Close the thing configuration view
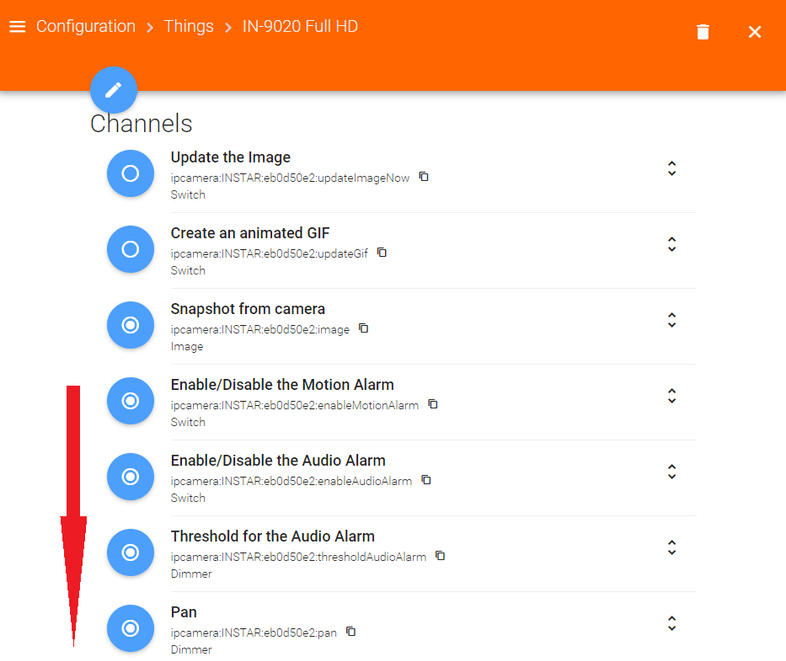The width and height of the screenshot is (786, 661). coord(755,32)
